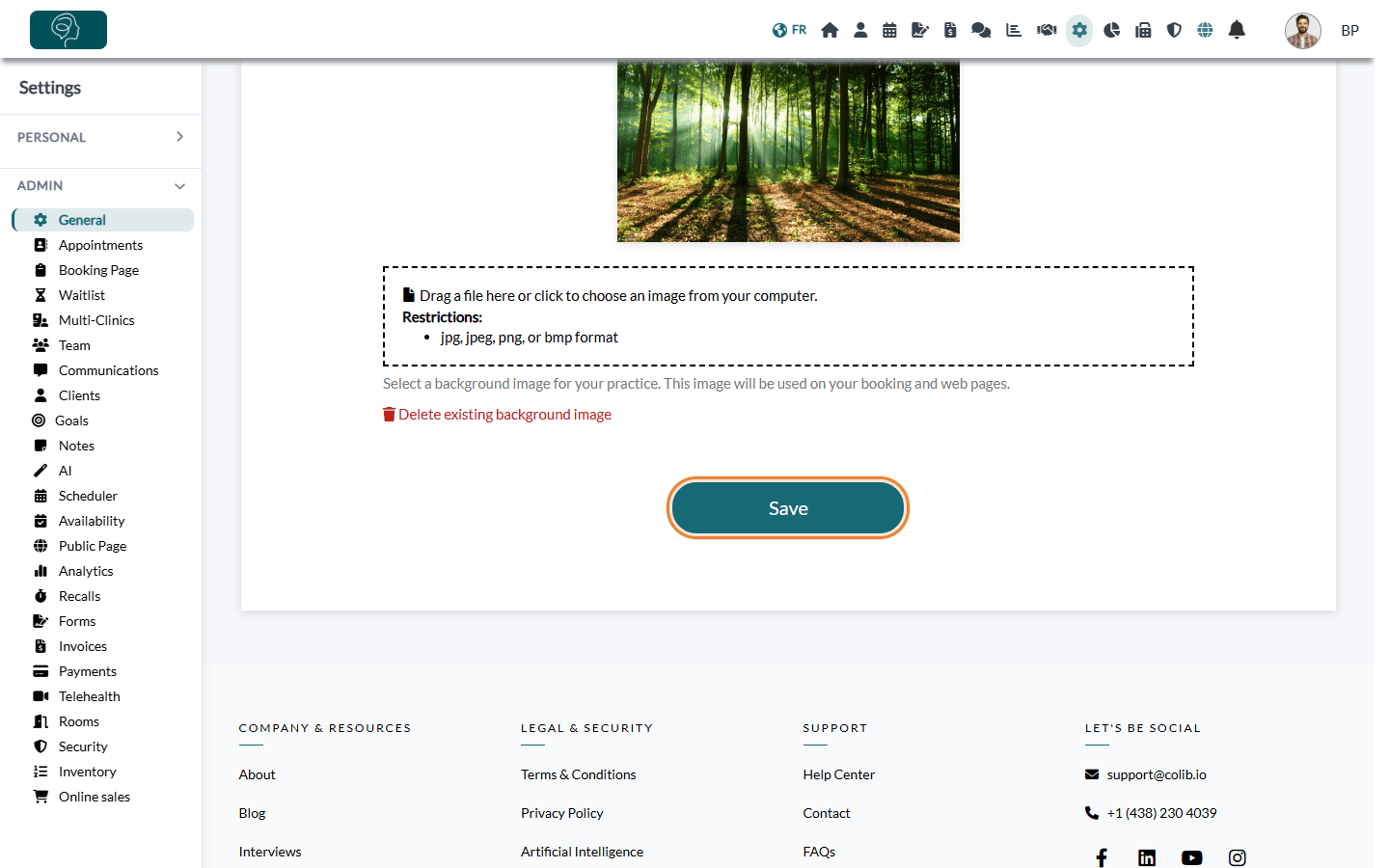Open Scheduler settings
1389x868 pixels.
(x=88, y=496)
